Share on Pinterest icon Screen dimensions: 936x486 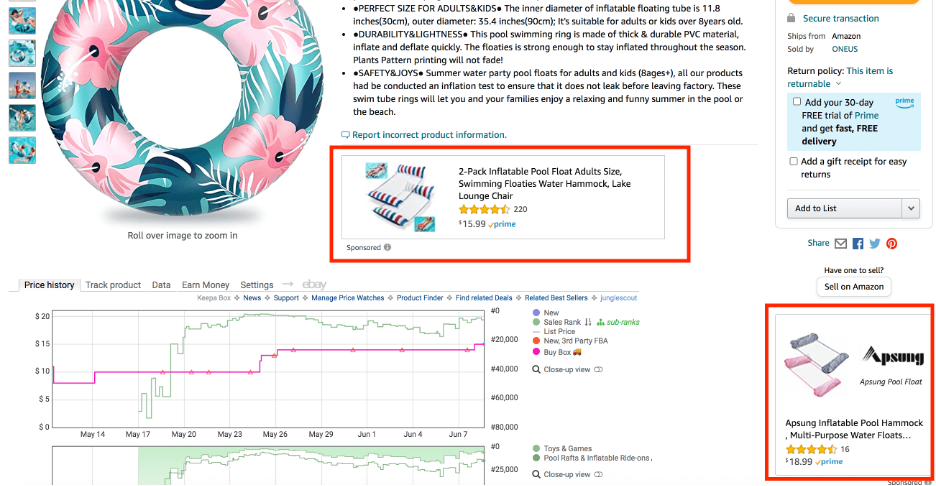(x=892, y=244)
